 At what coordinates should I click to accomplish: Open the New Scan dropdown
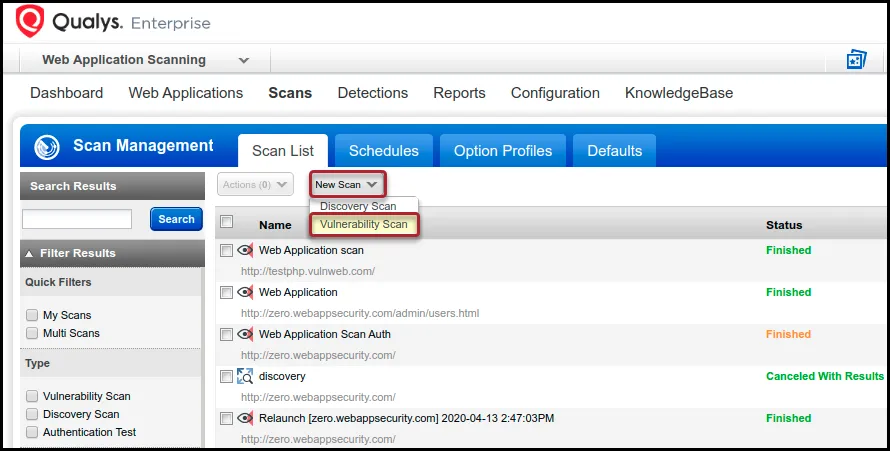347,184
